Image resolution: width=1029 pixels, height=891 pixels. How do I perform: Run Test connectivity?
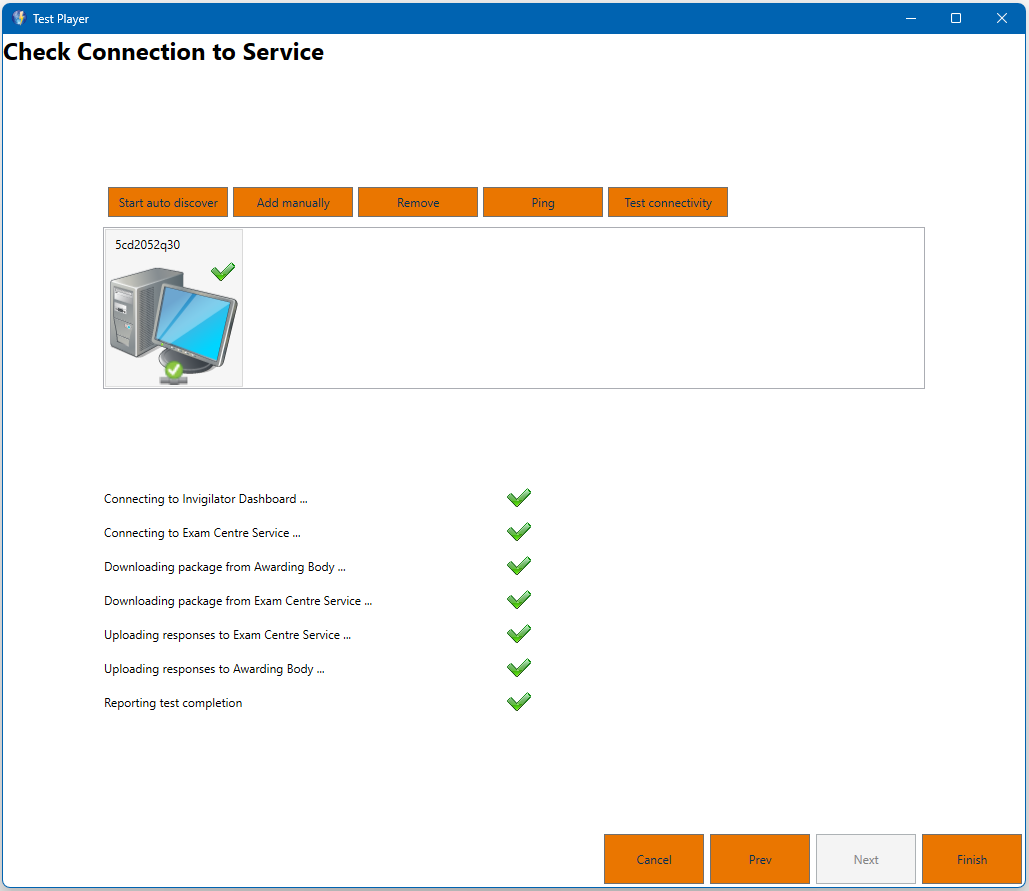pos(668,202)
